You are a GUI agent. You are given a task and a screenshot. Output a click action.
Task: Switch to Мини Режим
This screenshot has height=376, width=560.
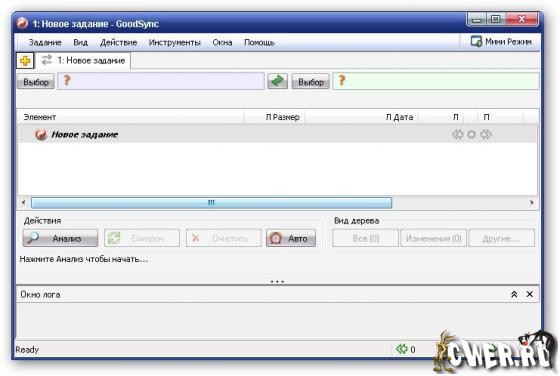pos(501,42)
